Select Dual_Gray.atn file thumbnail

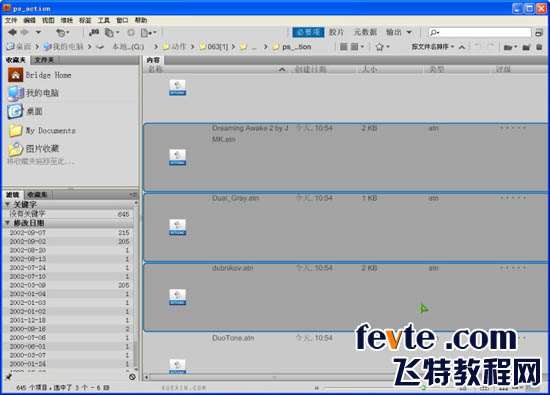(x=178, y=227)
